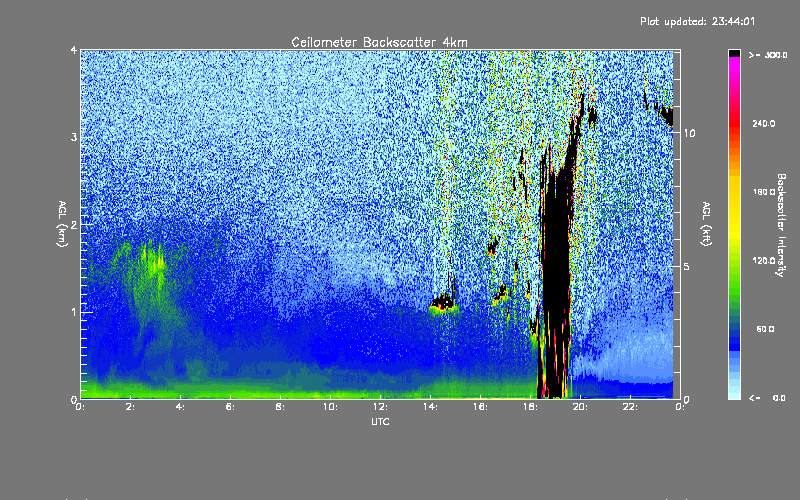
Task: Click the '180.0' colorbar tick label
Action: tap(764, 192)
